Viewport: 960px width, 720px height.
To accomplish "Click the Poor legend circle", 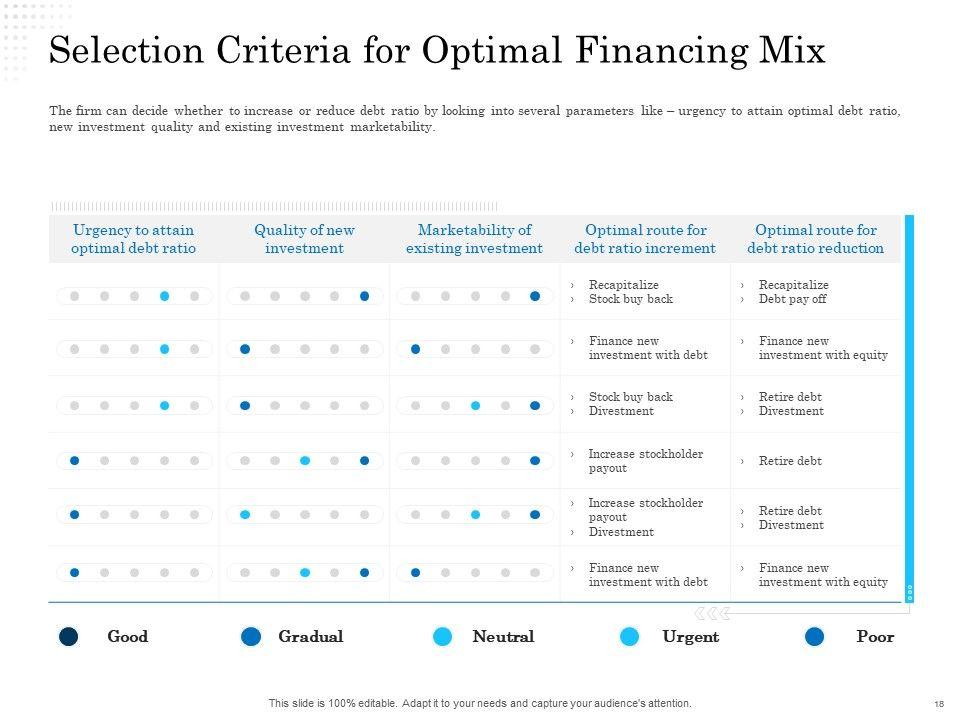I will (815, 636).
